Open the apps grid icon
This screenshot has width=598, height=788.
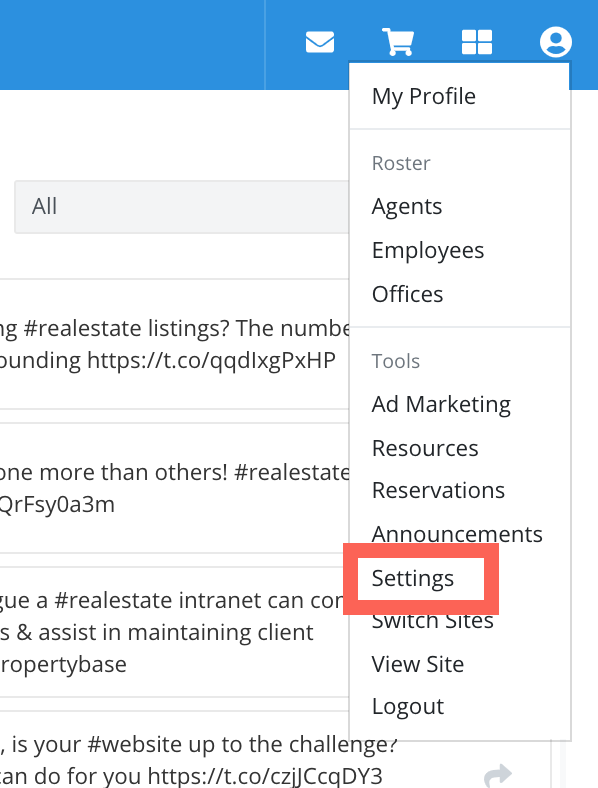(x=477, y=42)
